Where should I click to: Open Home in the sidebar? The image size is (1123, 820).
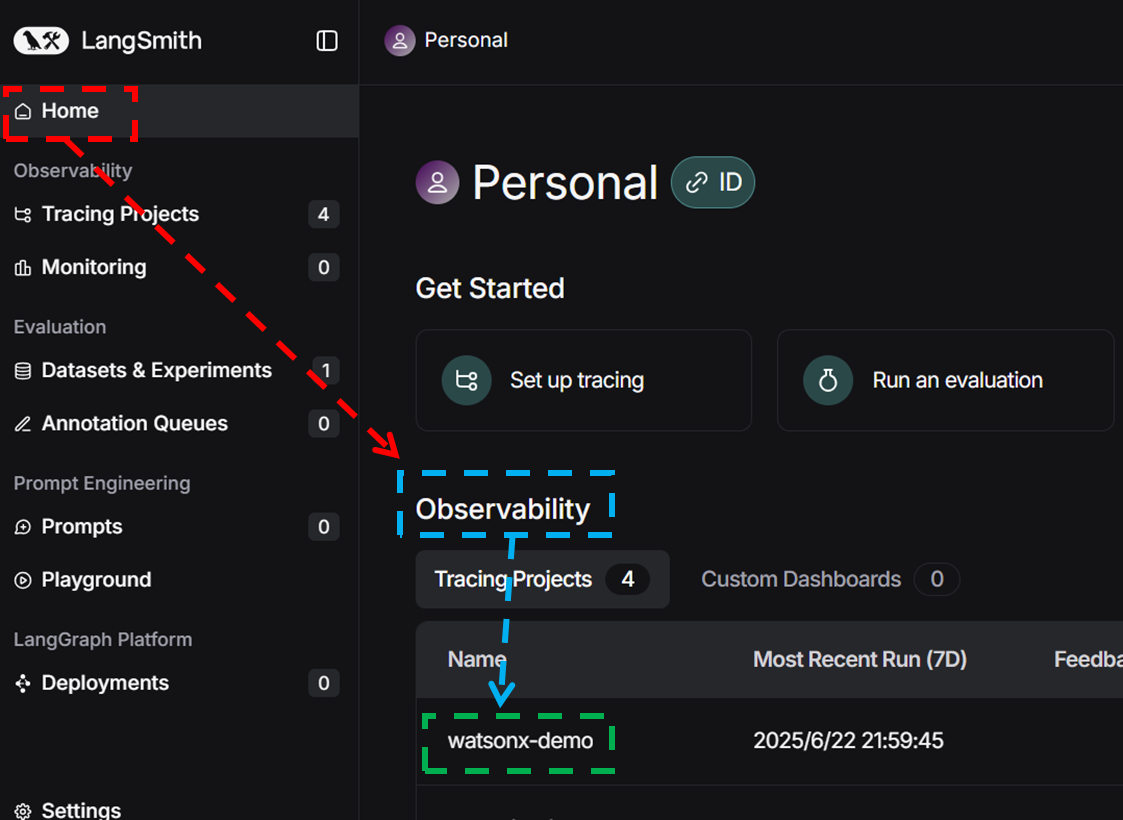(x=179, y=111)
